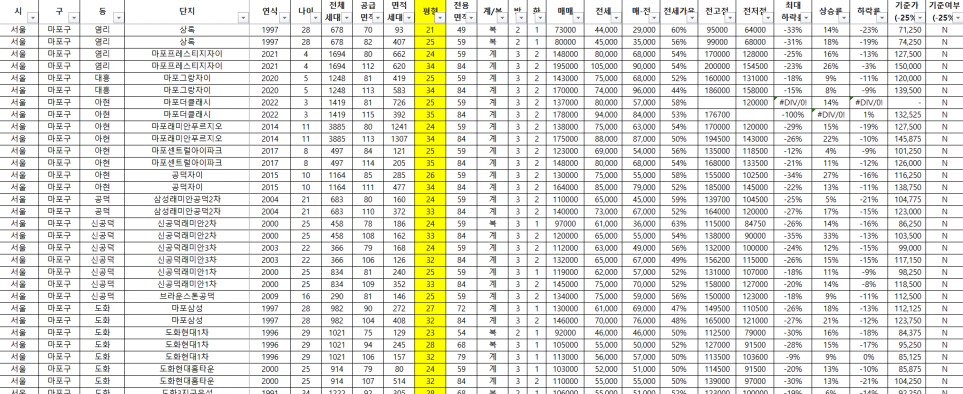Open the filter dropdown for the 기준여부 (-25%) column
Image resolution: width=963 pixels, height=394 pixels.
(x=956, y=18)
